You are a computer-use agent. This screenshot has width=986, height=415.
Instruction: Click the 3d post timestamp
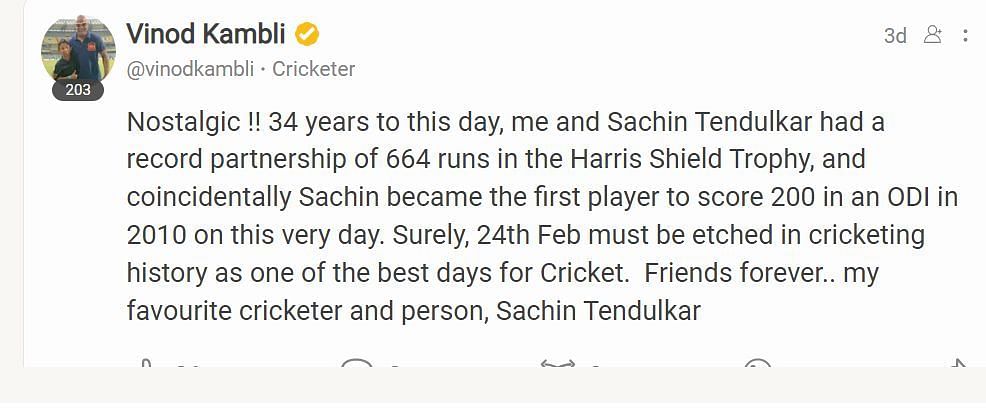895,36
